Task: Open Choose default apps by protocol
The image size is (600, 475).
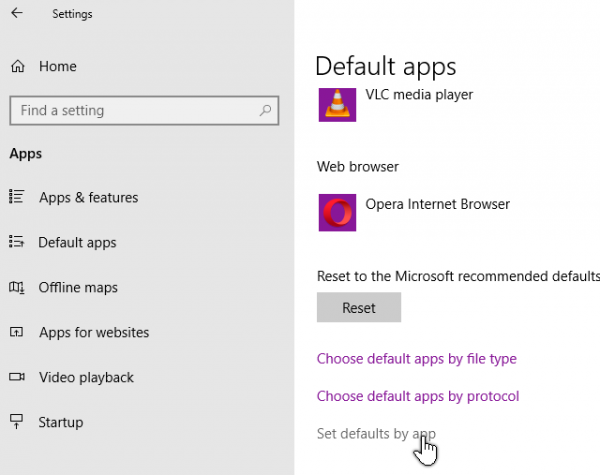Action: [x=418, y=397]
